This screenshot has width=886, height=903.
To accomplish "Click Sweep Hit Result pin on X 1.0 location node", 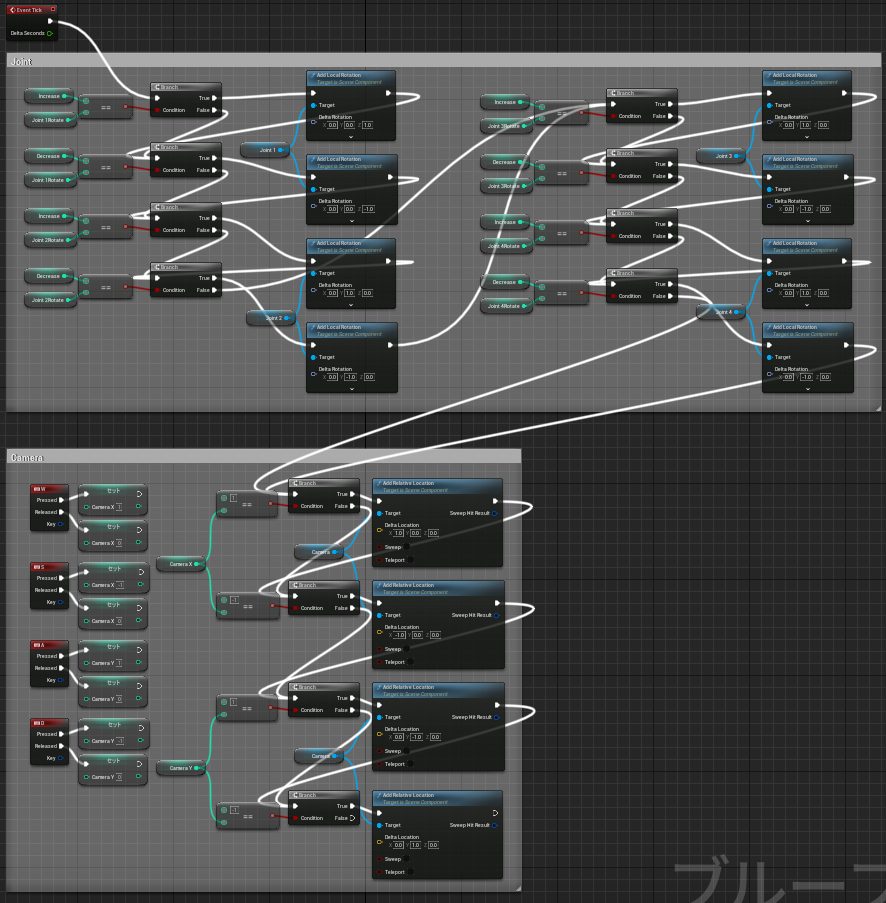I will click(x=494, y=513).
